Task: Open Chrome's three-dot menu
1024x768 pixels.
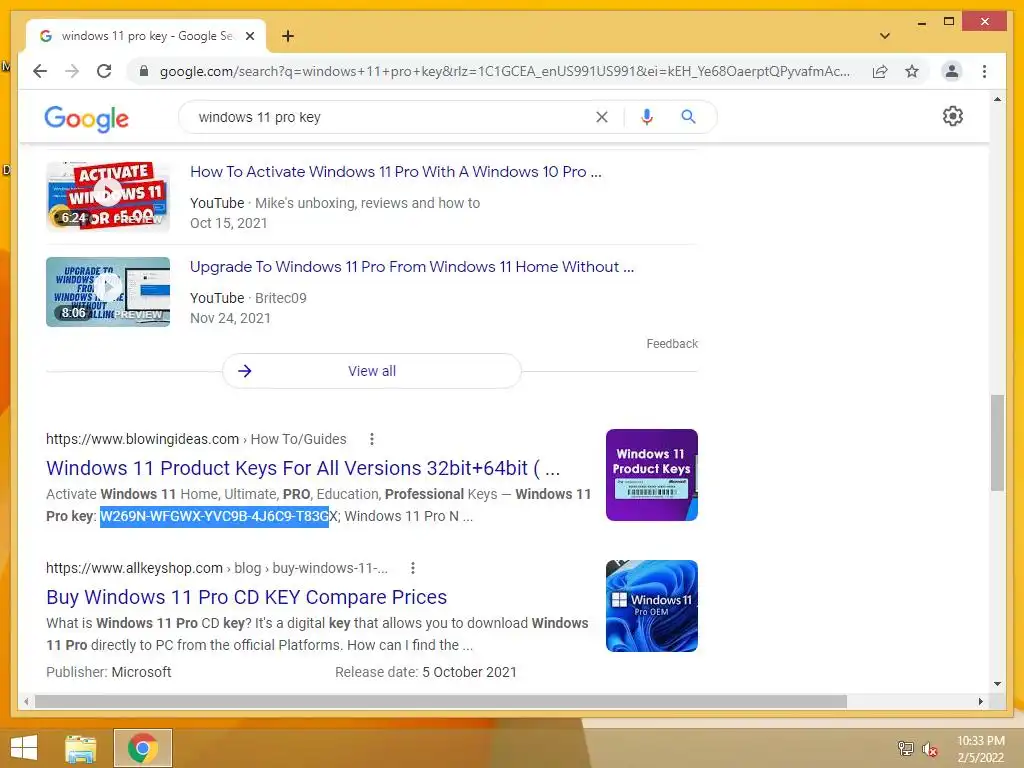Action: click(984, 71)
